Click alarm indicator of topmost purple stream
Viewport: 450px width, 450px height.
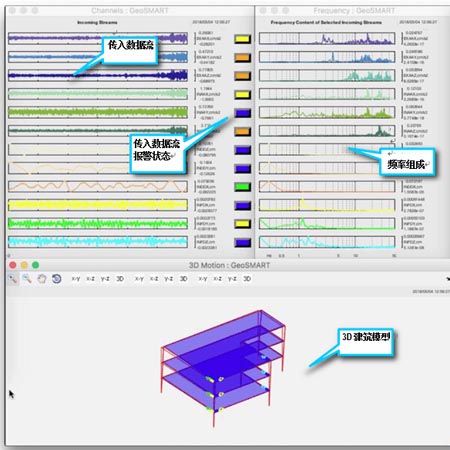(242, 39)
